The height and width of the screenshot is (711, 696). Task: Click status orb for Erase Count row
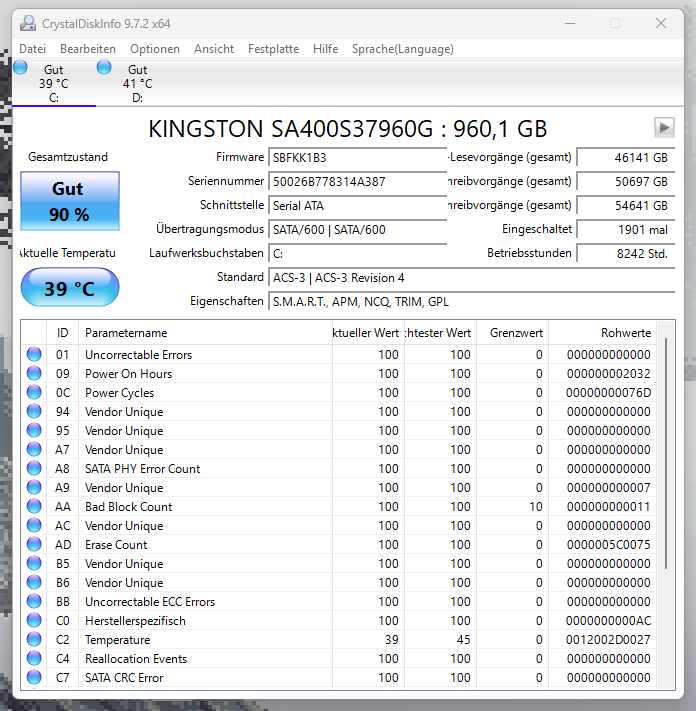pos(34,544)
